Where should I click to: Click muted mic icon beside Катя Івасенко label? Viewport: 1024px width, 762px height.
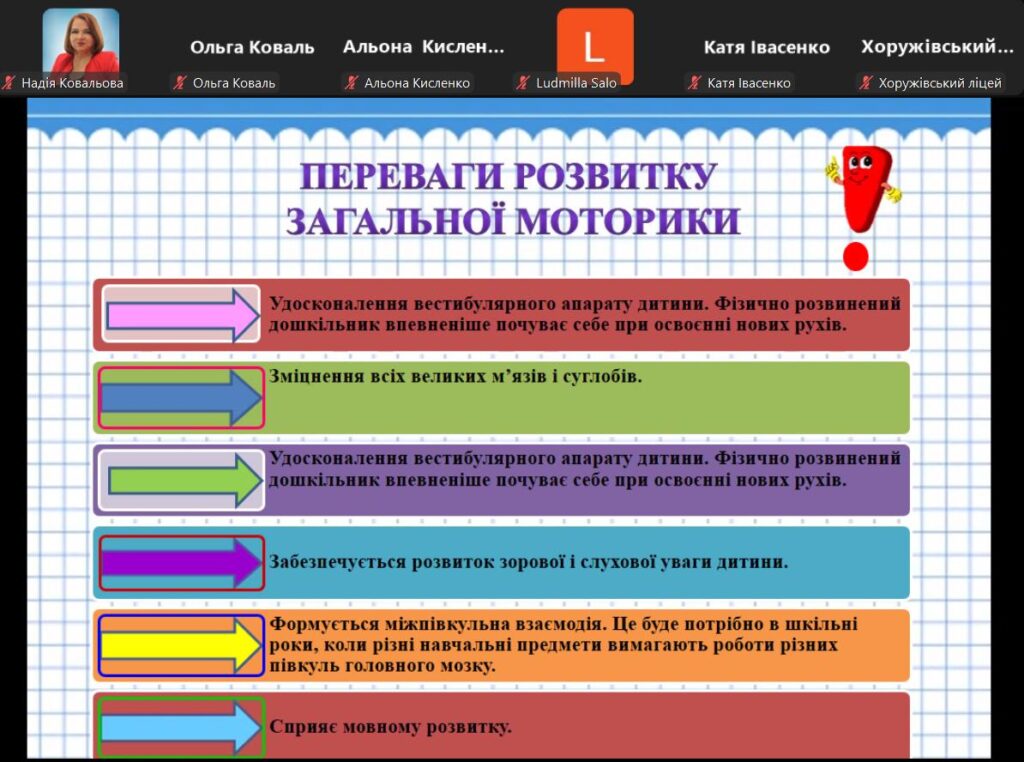tap(695, 83)
